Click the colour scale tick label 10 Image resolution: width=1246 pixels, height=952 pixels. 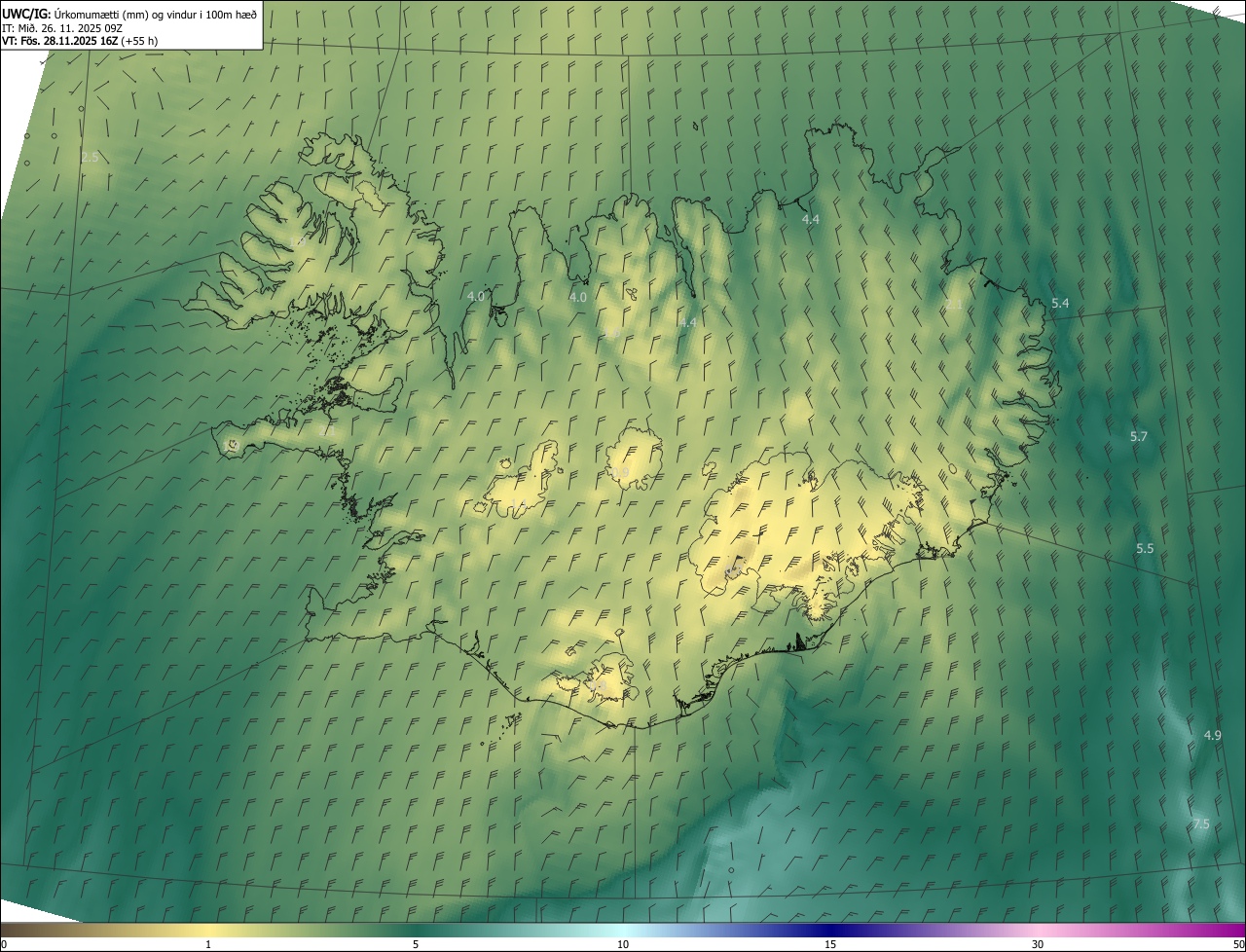(623, 944)
